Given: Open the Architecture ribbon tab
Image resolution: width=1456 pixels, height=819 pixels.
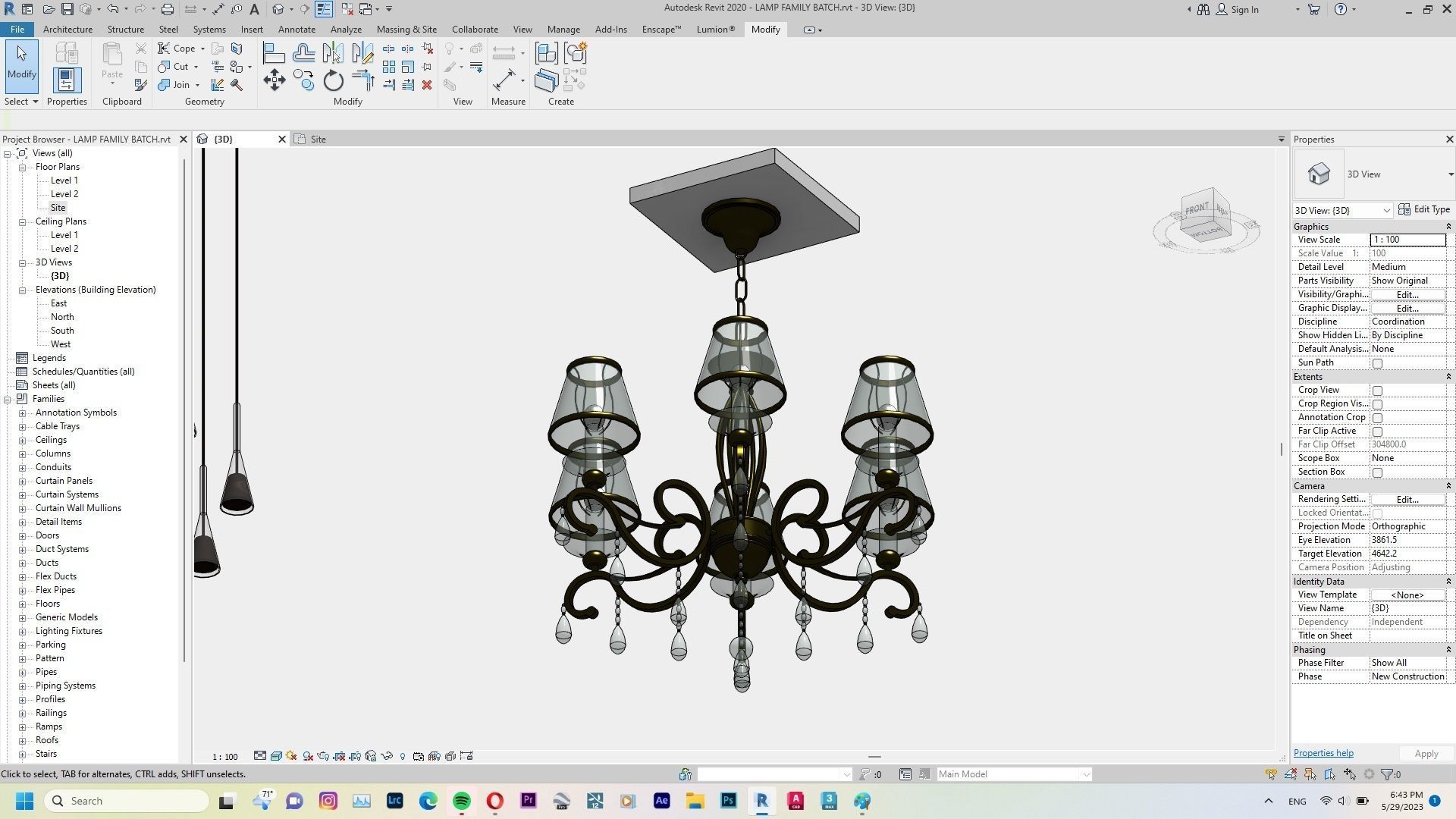Looking at the screenshot, I should [67, 30].
